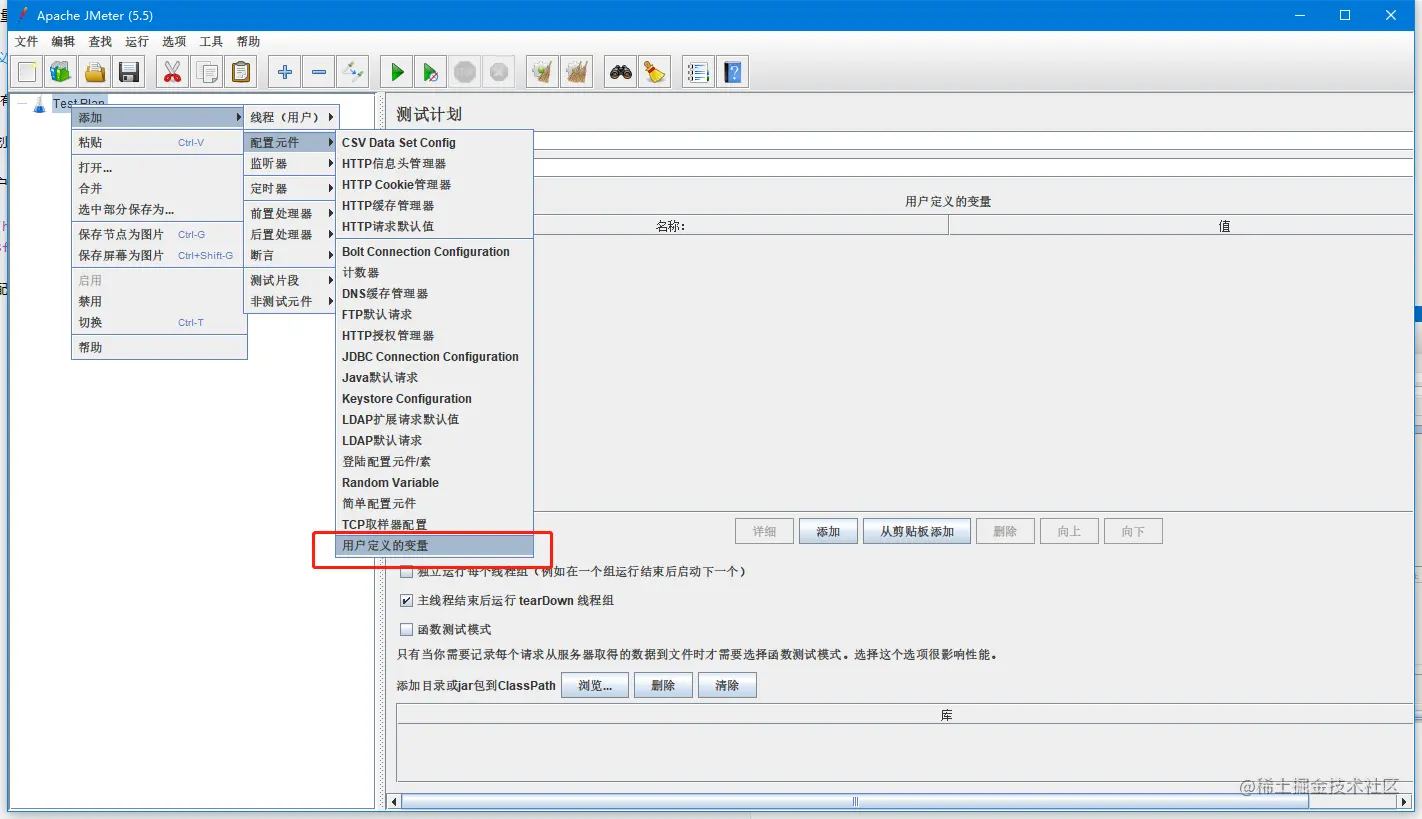Click the Clear broom with gear icon
1422x819 pixels.
click(543, 72)
